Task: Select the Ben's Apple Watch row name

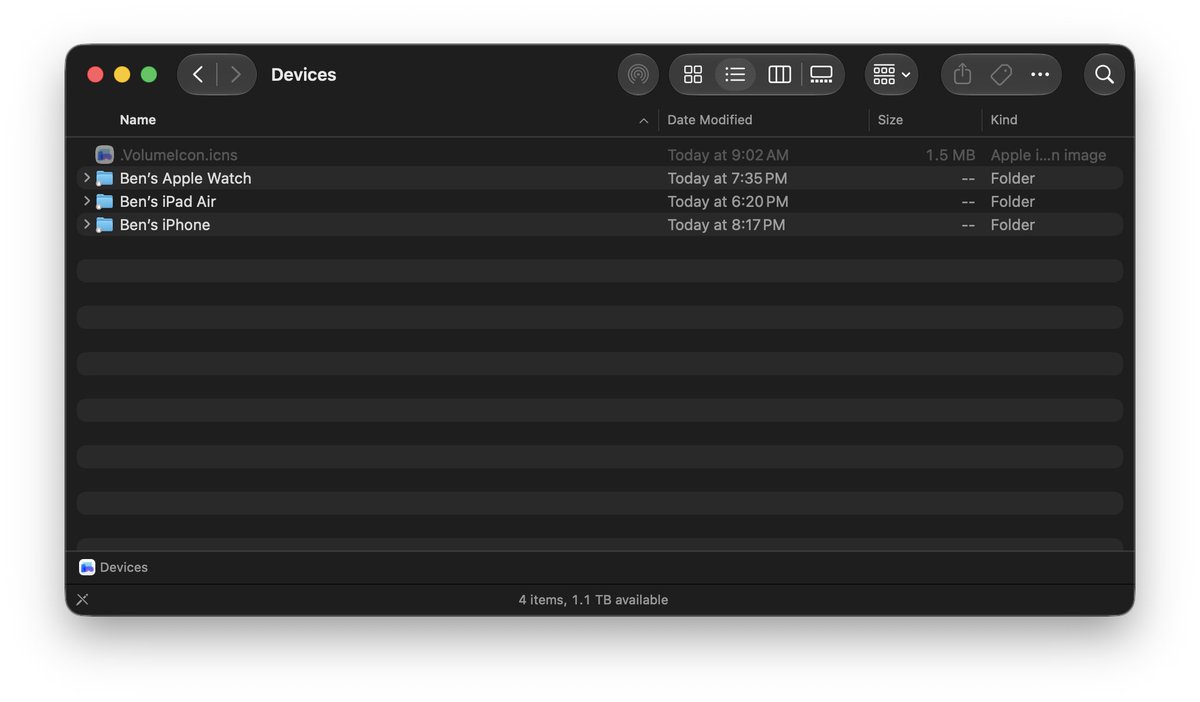Action: [185, 178]
